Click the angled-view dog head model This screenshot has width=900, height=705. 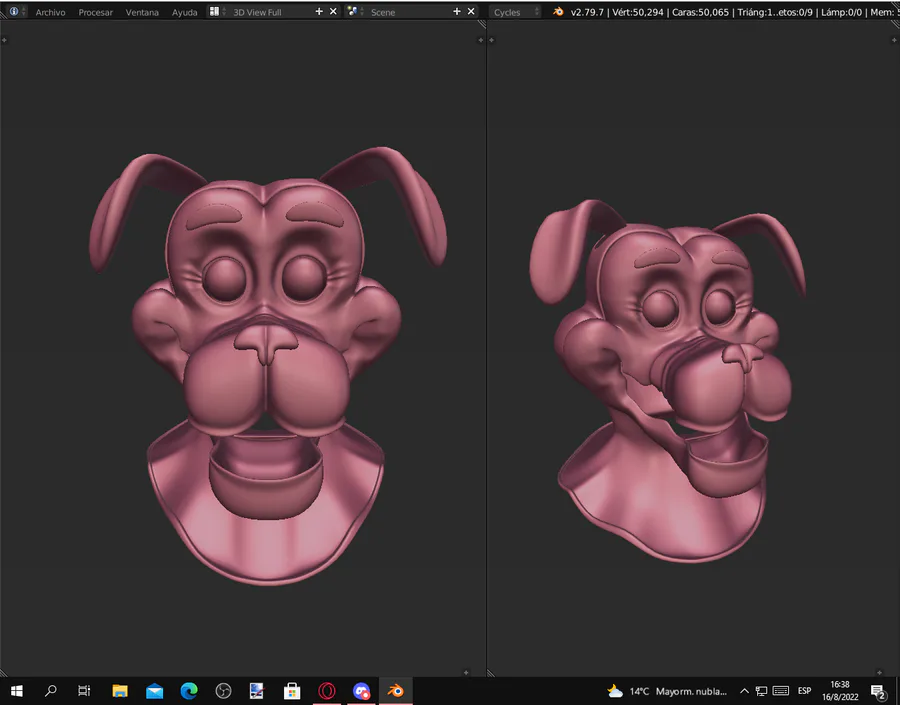668,380
